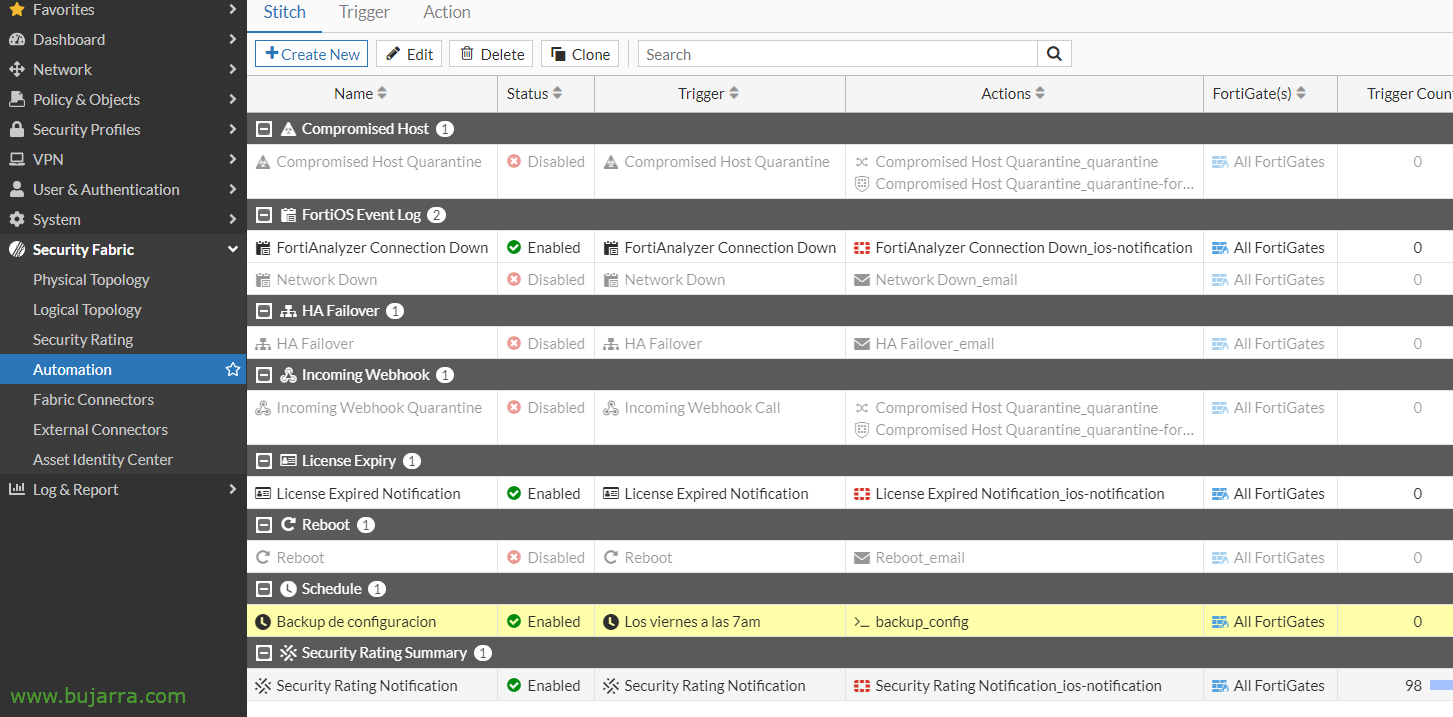The image size is (1453, 717).
Task: Click the Security Fabric sidebar icon
Action: click(16, 249)
